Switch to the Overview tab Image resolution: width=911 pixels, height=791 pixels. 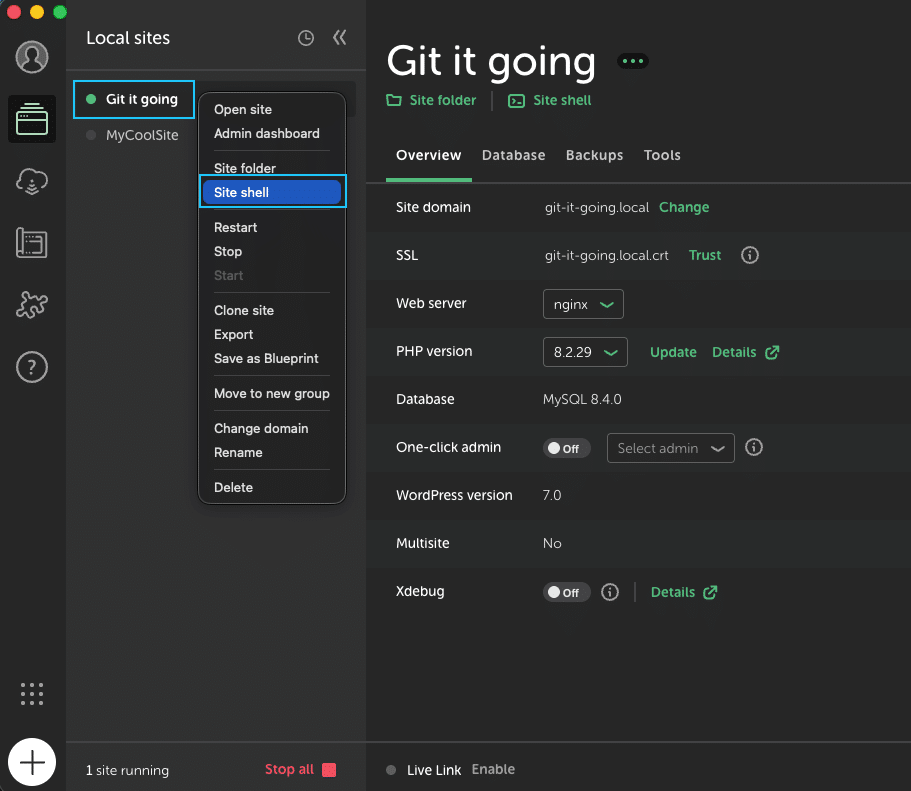tap(429, 155)
